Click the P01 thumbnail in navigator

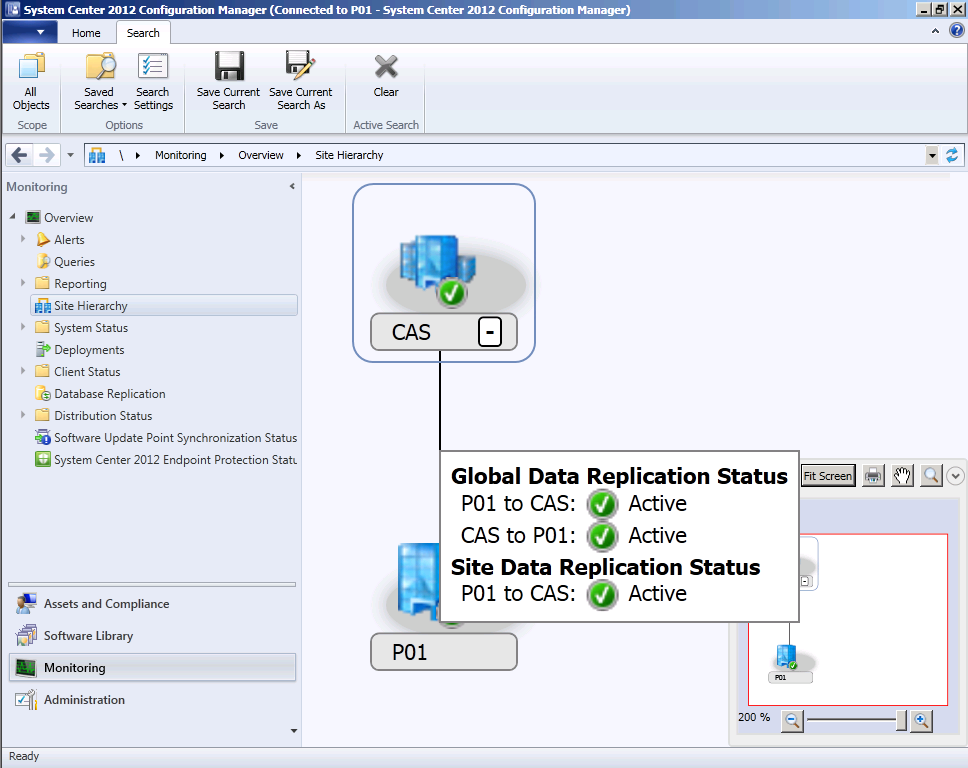coord(790,664)
